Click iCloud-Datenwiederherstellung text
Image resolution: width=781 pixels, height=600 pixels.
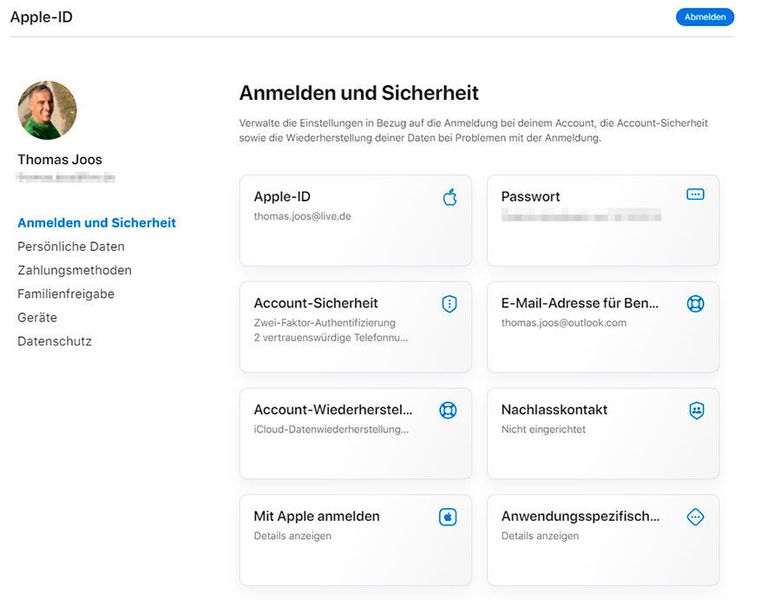331,430
